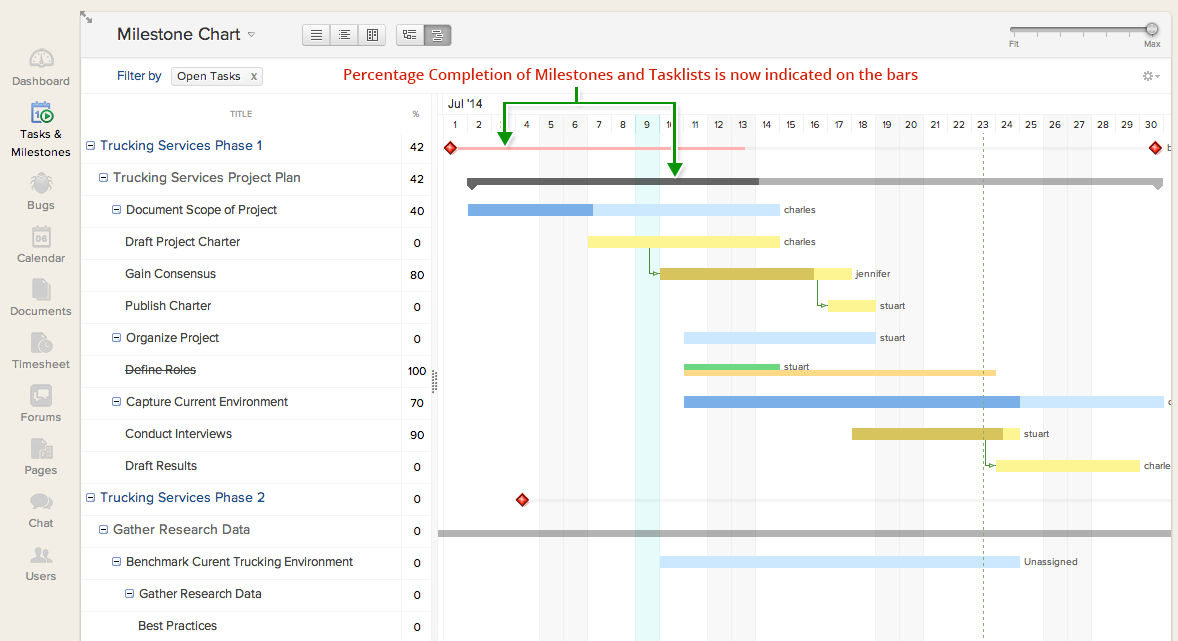Remove the Open Tasks filter
The width and height of the screenshot is (1178, 641).
(x=254, y=76)
